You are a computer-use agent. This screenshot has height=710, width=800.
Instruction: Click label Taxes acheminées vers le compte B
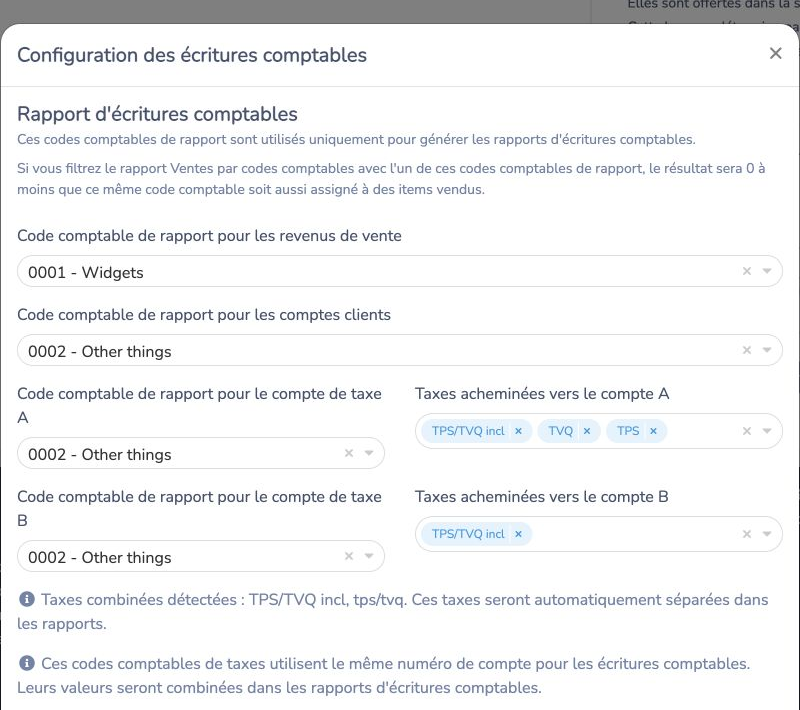(x=541, y=497)
